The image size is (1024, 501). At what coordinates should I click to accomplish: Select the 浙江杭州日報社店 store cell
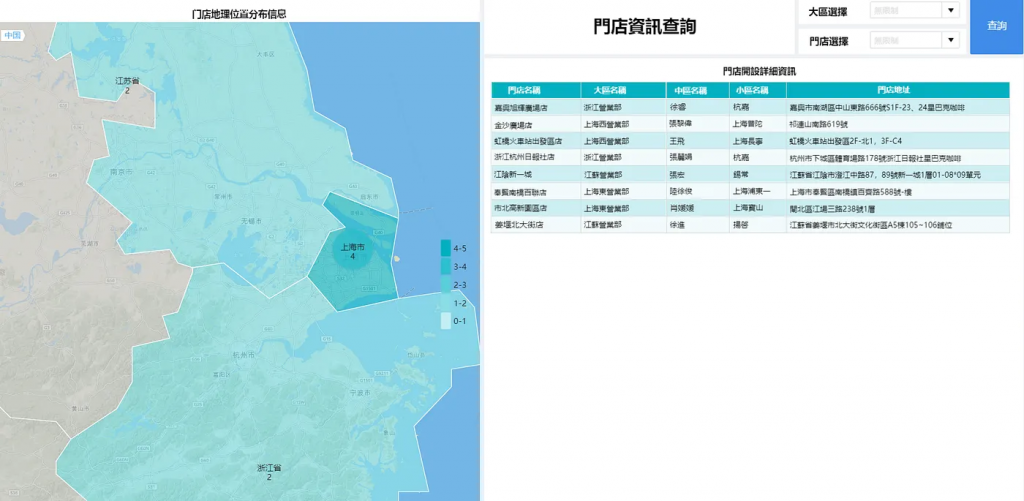pyautogui.click(x=536, y=158)
